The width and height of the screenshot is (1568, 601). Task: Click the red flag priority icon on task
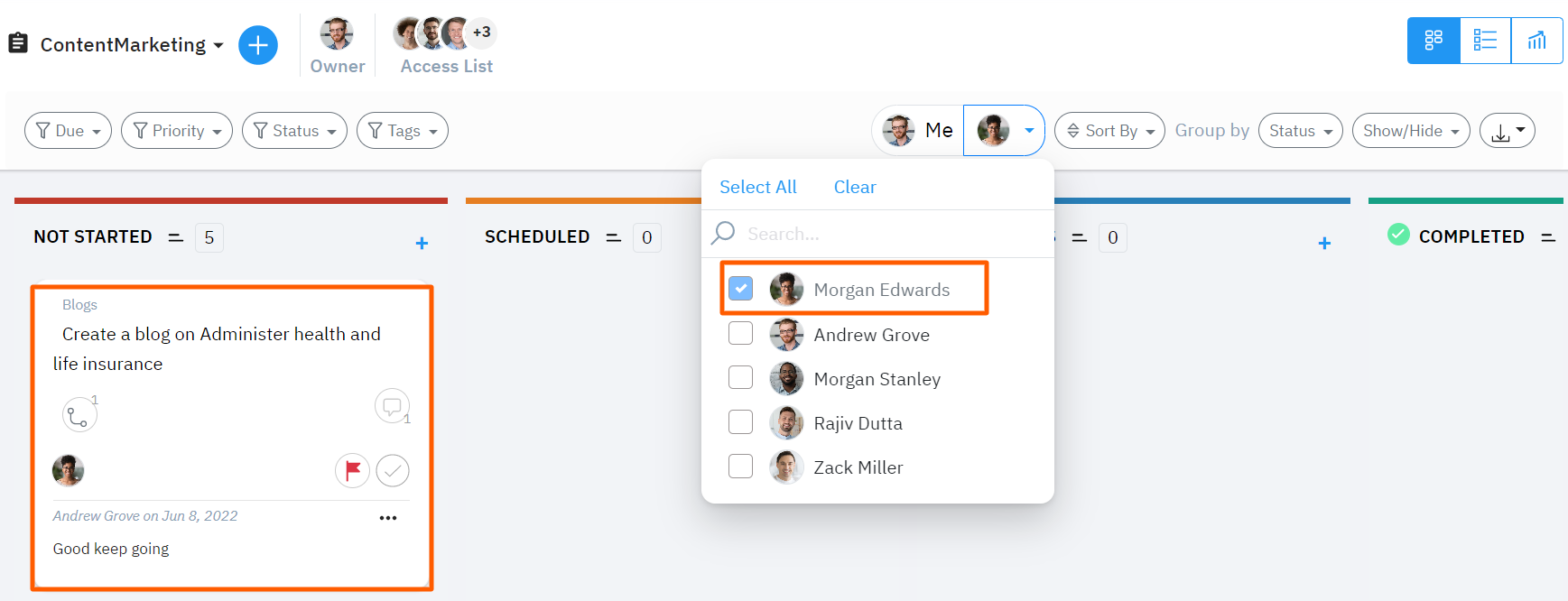click(352, 470)
